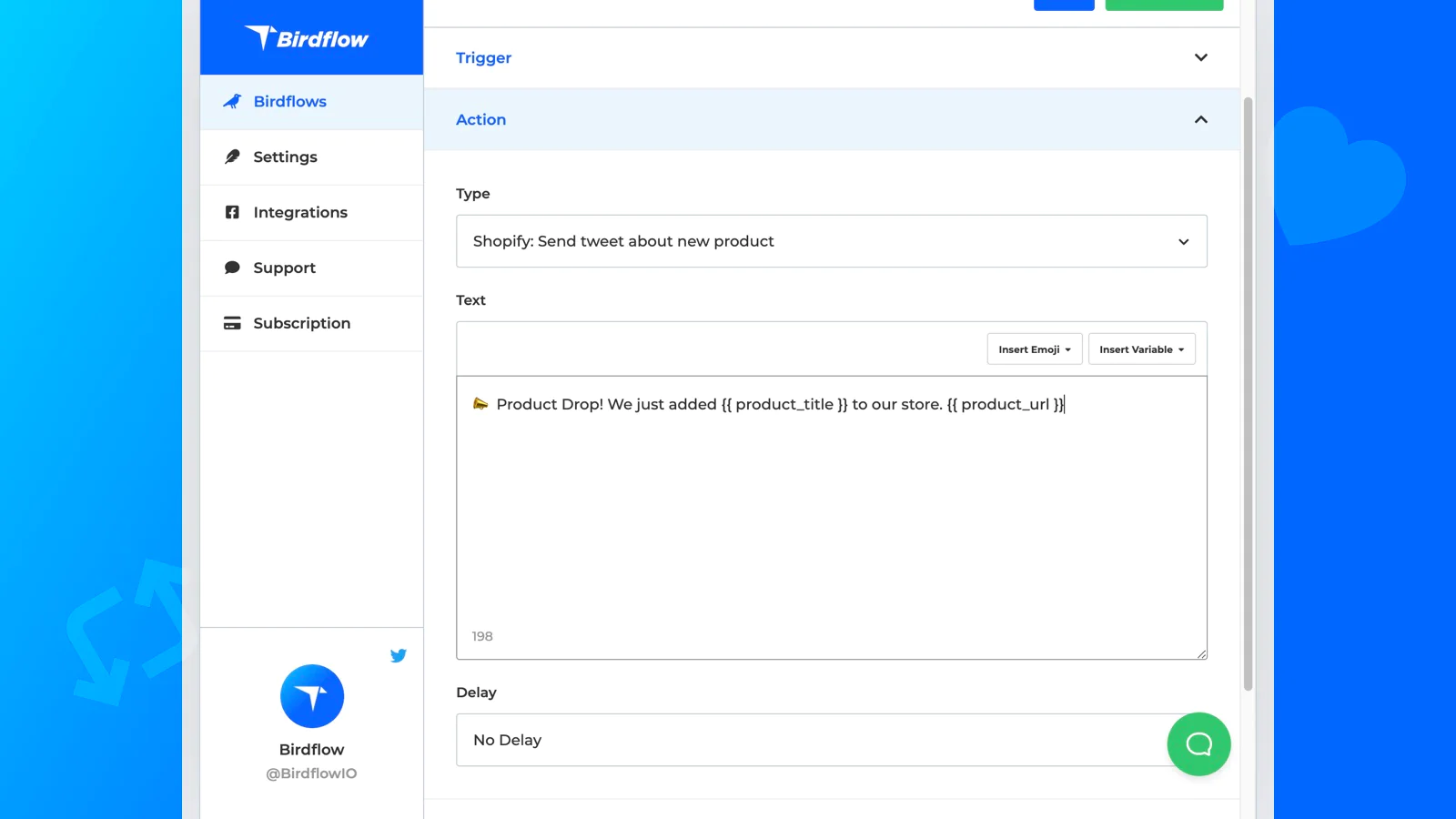Click the vertical page scrollbar
The height and width of the screenshot is (819, 1456).
1249,393
